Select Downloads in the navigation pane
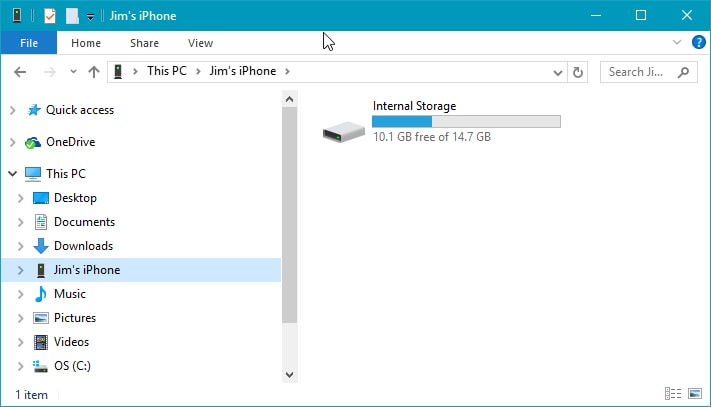 pyautogui.click(x=83, y=246)
